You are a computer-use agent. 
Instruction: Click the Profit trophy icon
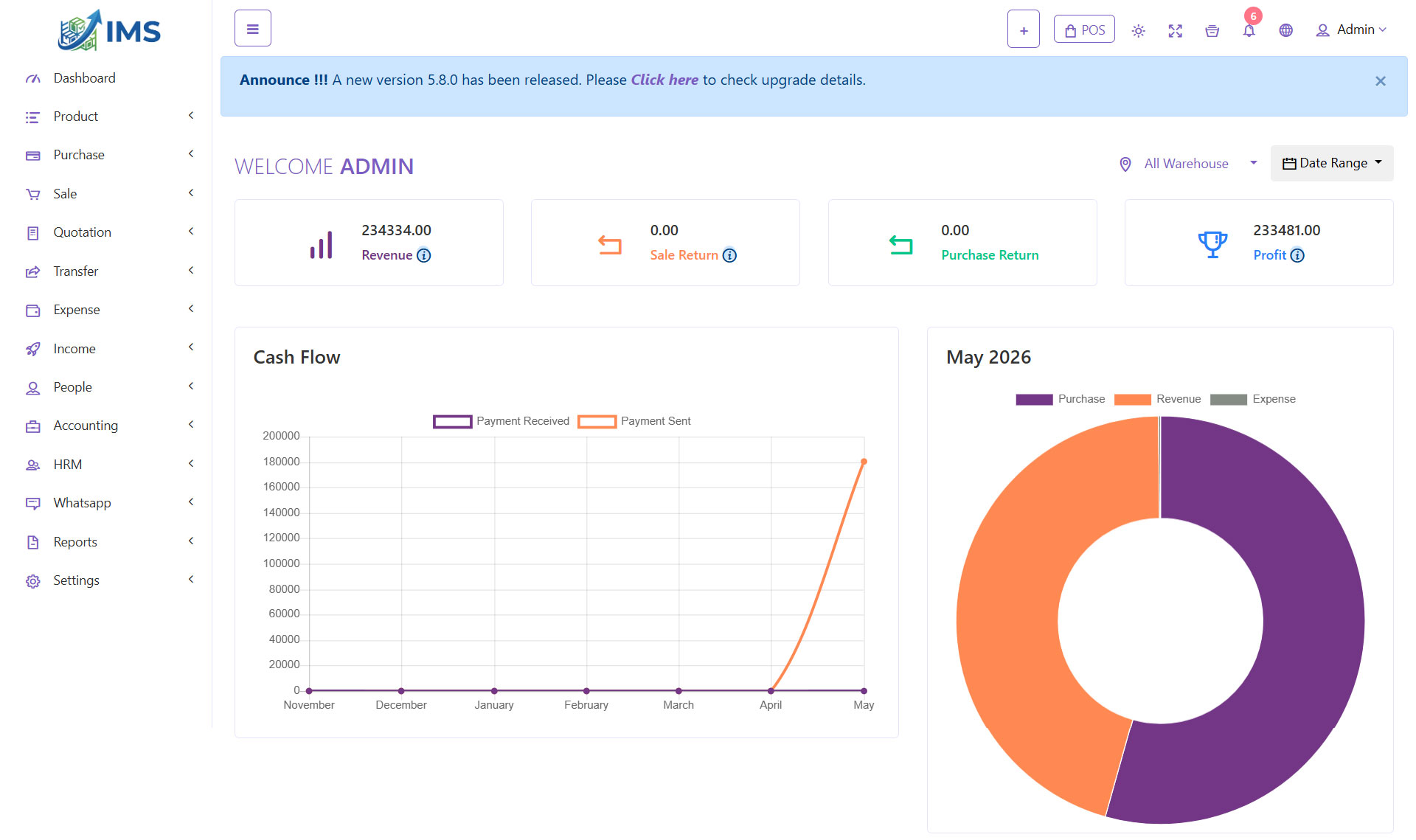pyautogui.click(x=1212, y=244)
